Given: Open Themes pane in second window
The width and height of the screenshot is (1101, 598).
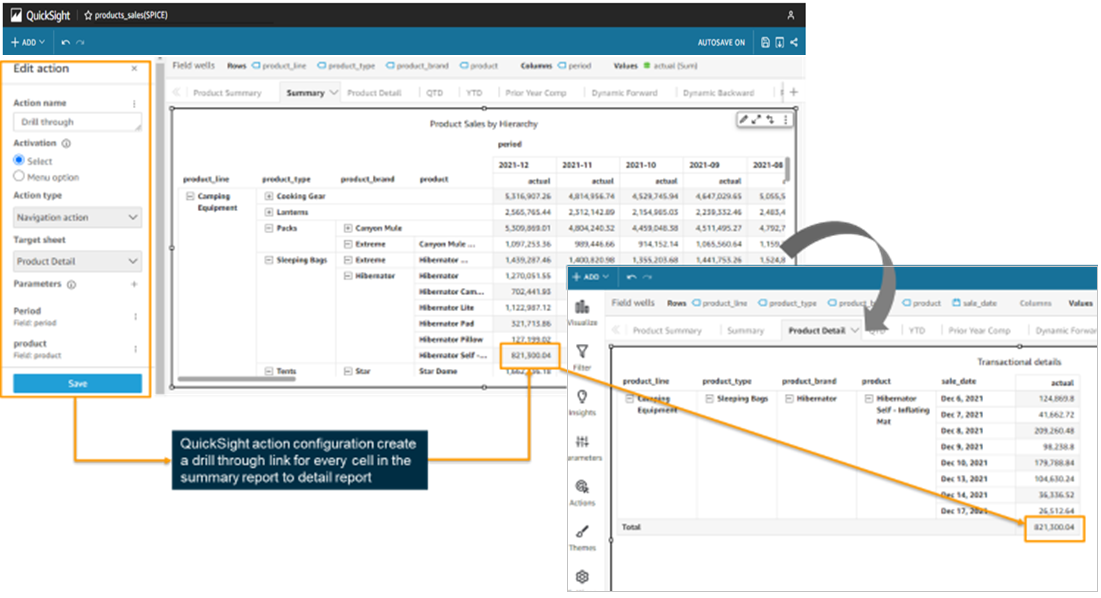Looking at the screenshot, I should click(x=582, y=537).
